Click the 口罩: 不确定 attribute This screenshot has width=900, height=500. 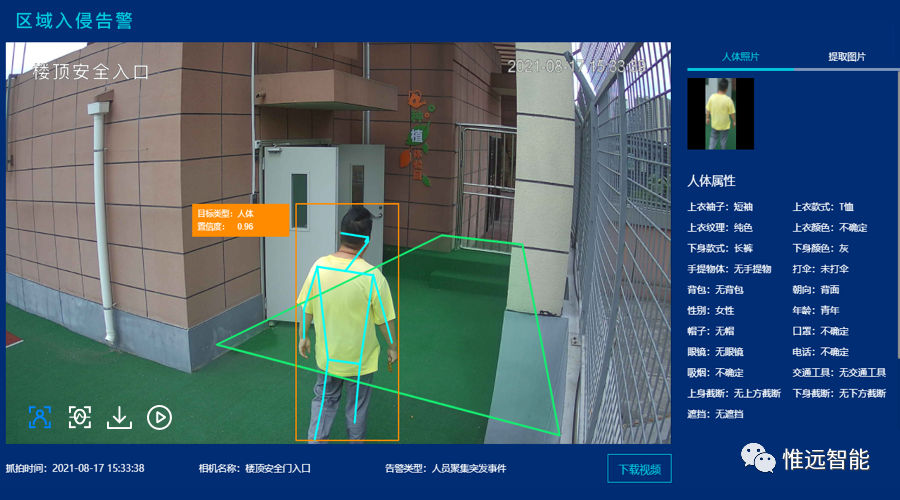[821, 331]
